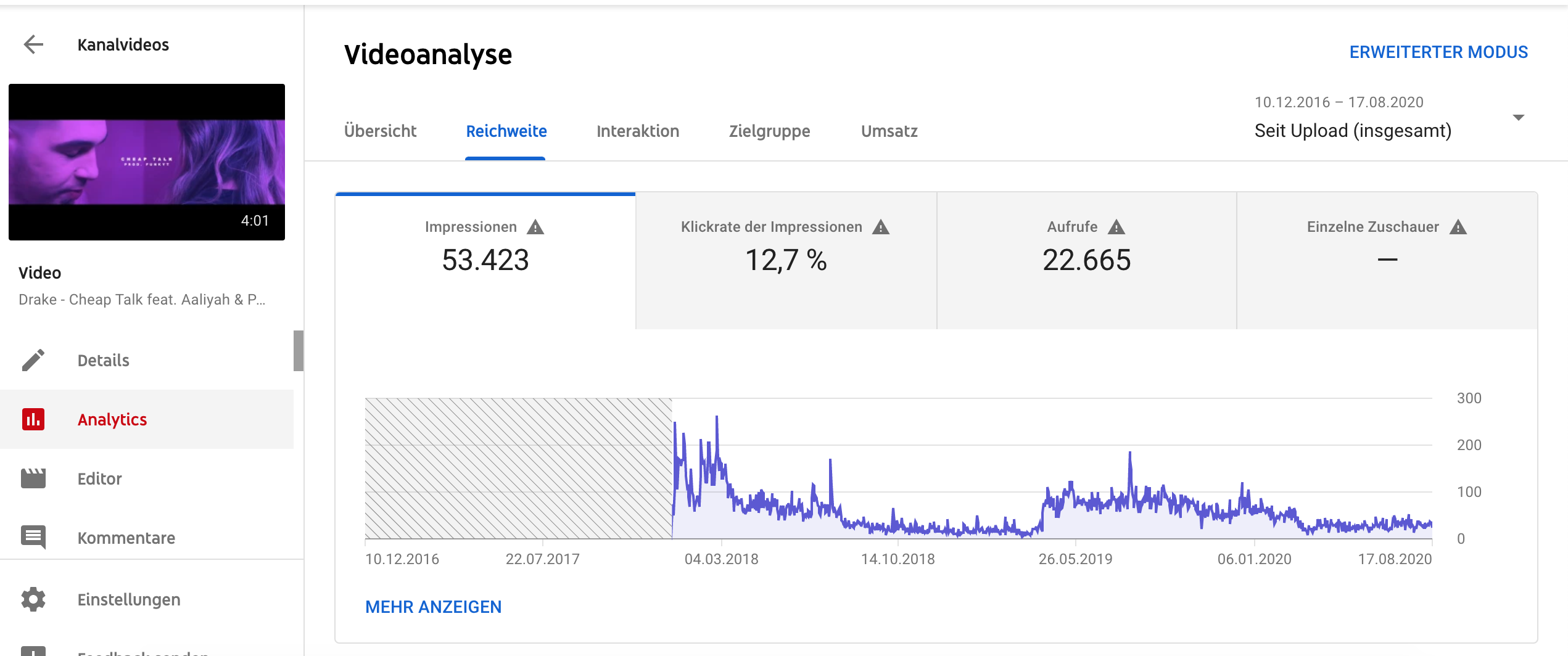Click warning icon next to Klickrate der Impressionen
1568x656 pixels.
tap(881, 227)
